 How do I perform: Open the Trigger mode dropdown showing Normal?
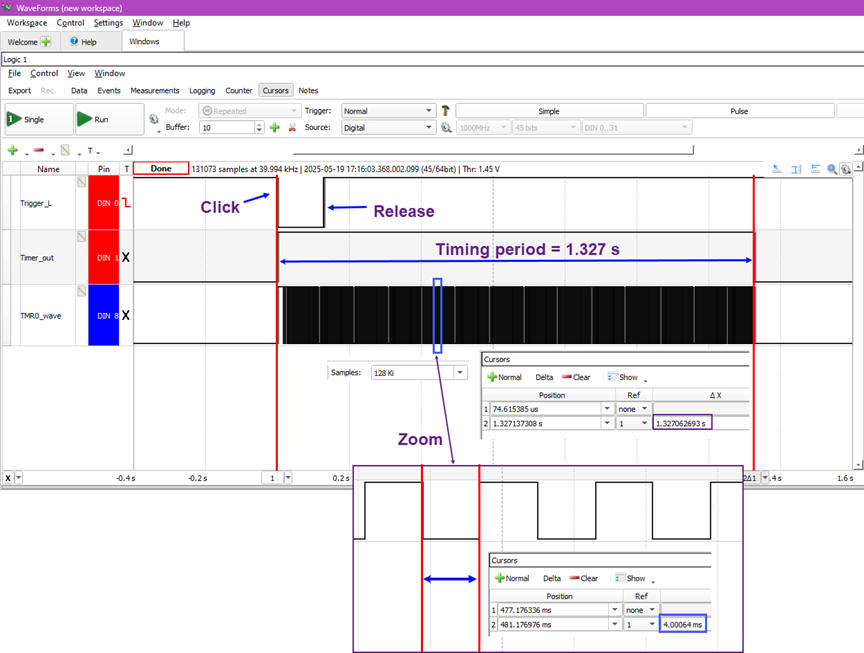(x=388, y=111)
